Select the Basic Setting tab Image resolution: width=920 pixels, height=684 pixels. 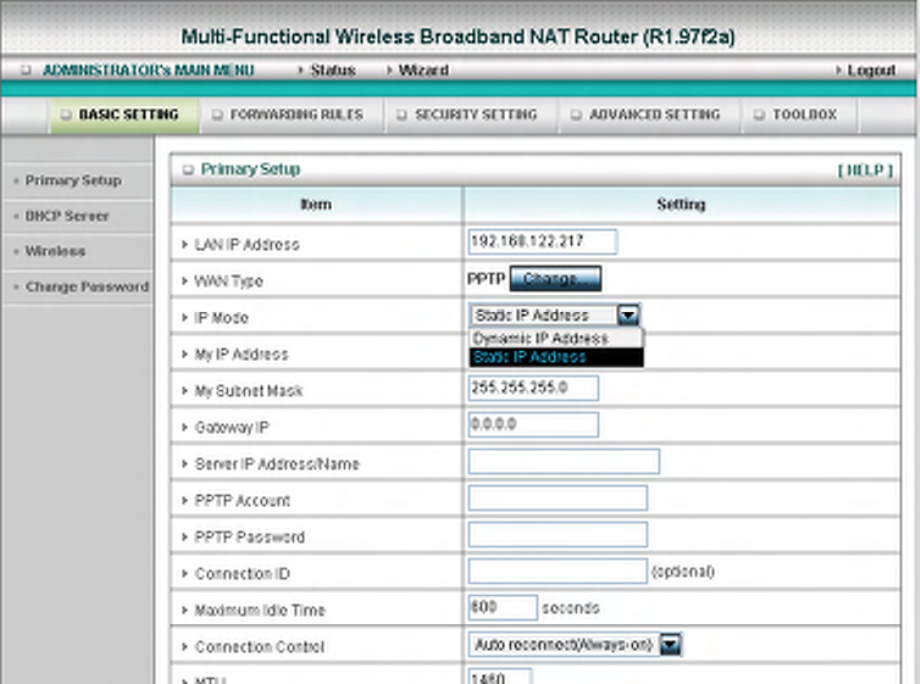[x=121, y=115]
